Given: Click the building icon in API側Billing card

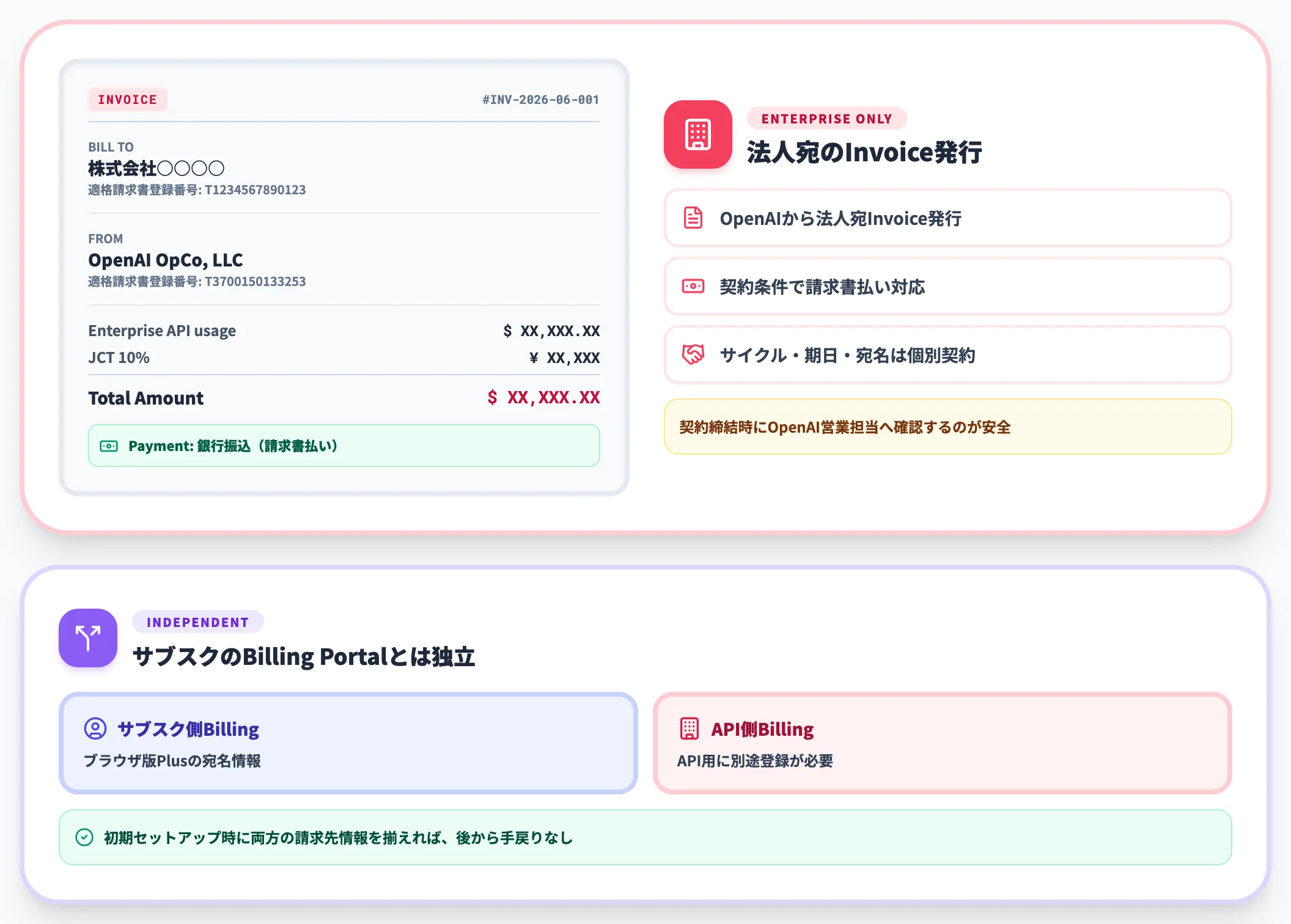Looking at the screenshot, I should point(689,728).
